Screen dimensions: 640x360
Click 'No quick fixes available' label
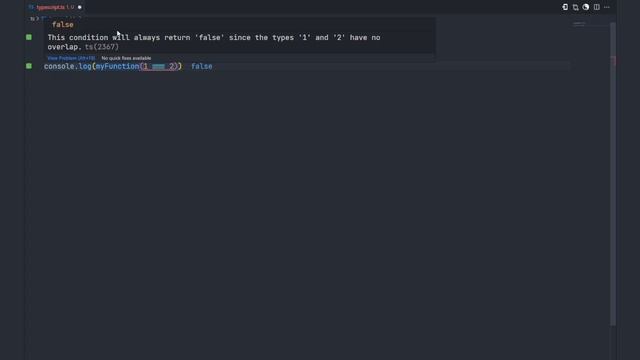(126, 58)
